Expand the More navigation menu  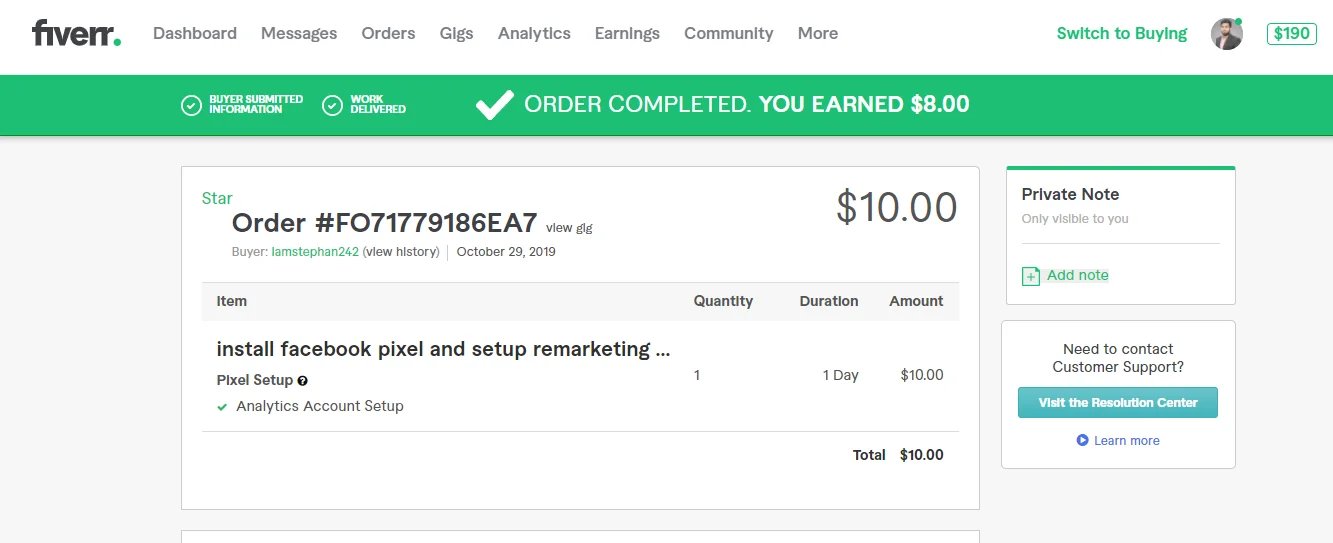click(x=817, y=33)
